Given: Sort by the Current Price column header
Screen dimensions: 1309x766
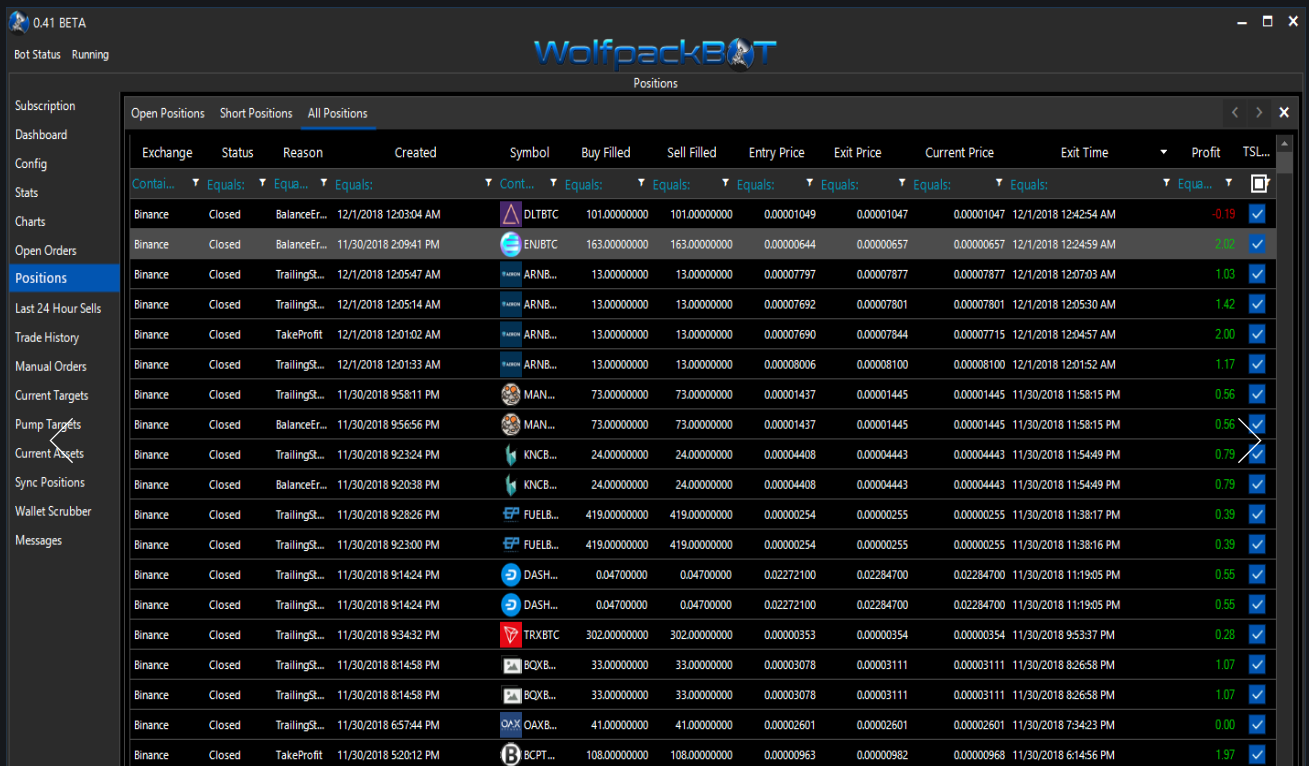Looking at the screenshot, I should point(959,153).
